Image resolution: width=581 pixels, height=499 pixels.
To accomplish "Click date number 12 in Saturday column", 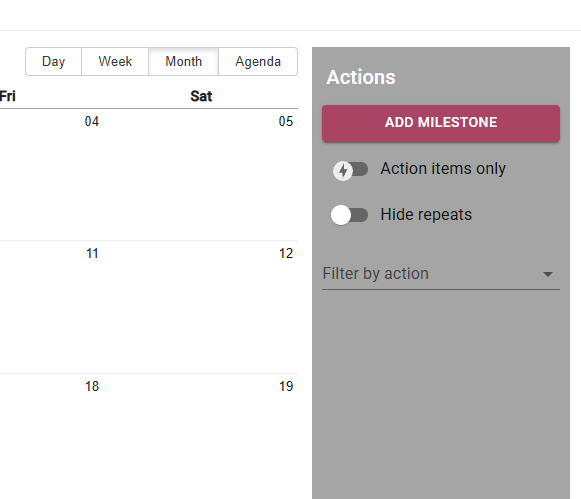I will [286, 253].
